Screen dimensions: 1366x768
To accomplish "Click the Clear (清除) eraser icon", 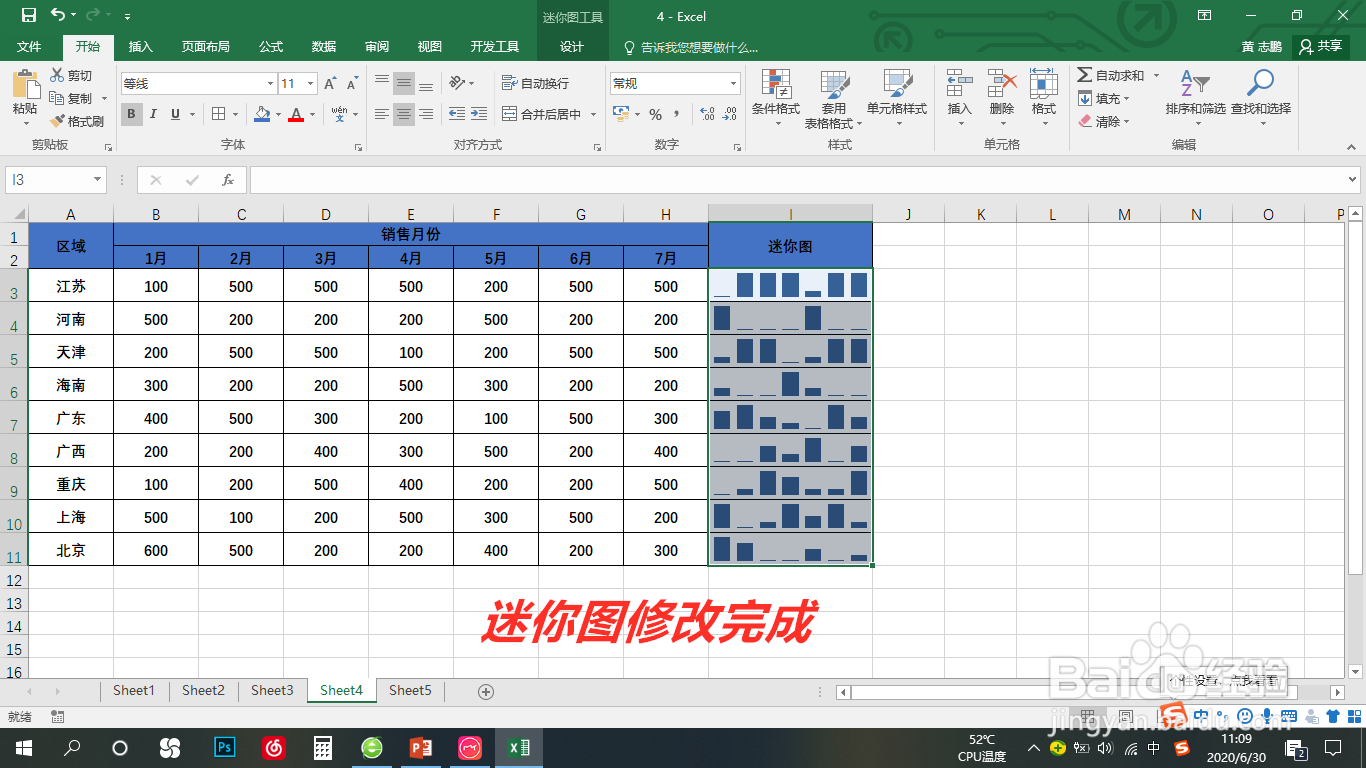I will pos(1085,121).
